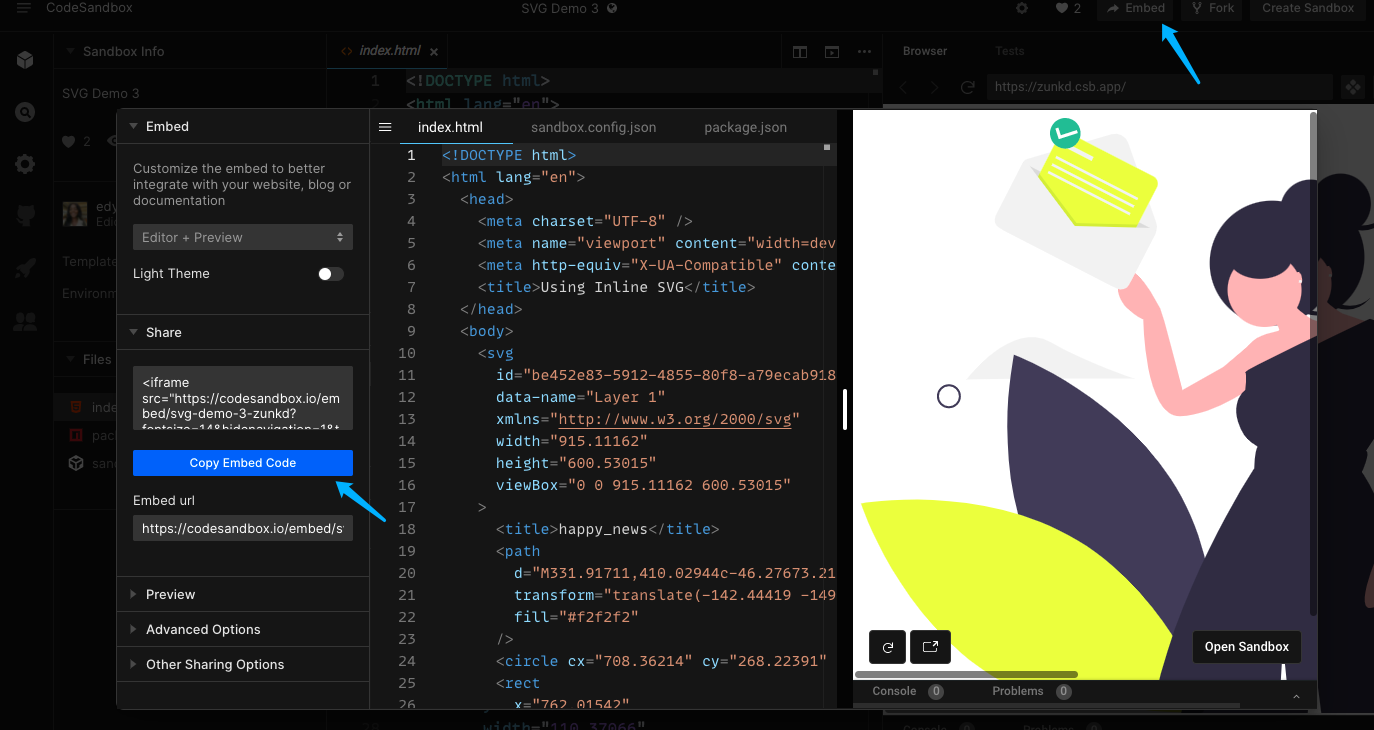This screenshot has height=730, width=1374.
Task: Collapse the Files panel header
Action: click(x=86, y=359)
